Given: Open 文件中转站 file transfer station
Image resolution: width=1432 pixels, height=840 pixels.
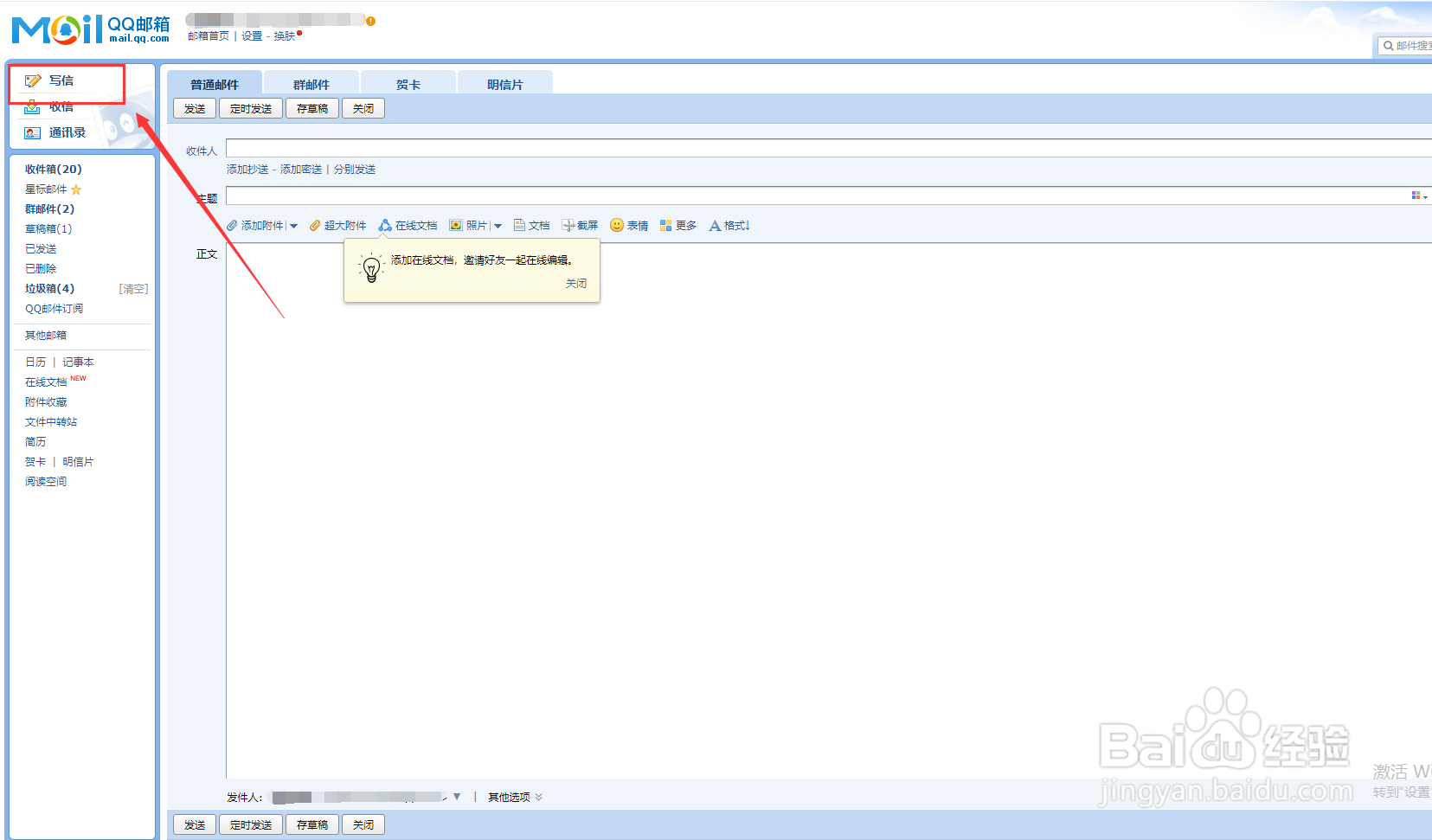Looking at the screenshot, I should tap(51, 422).
